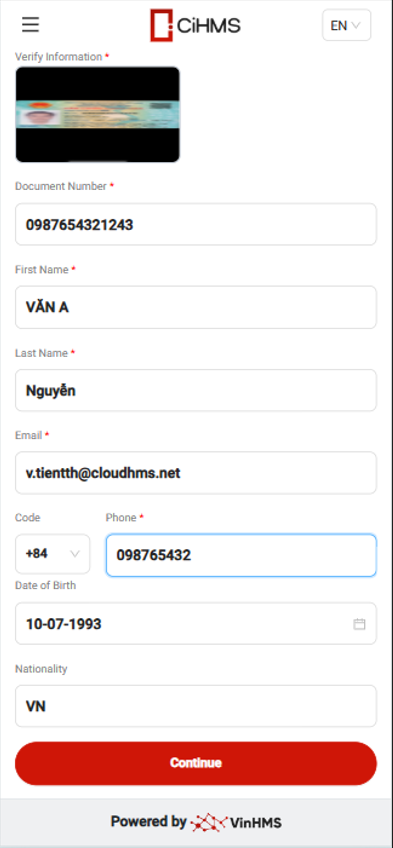
Task: Open the hamburger menu
Action: point(30,25)
